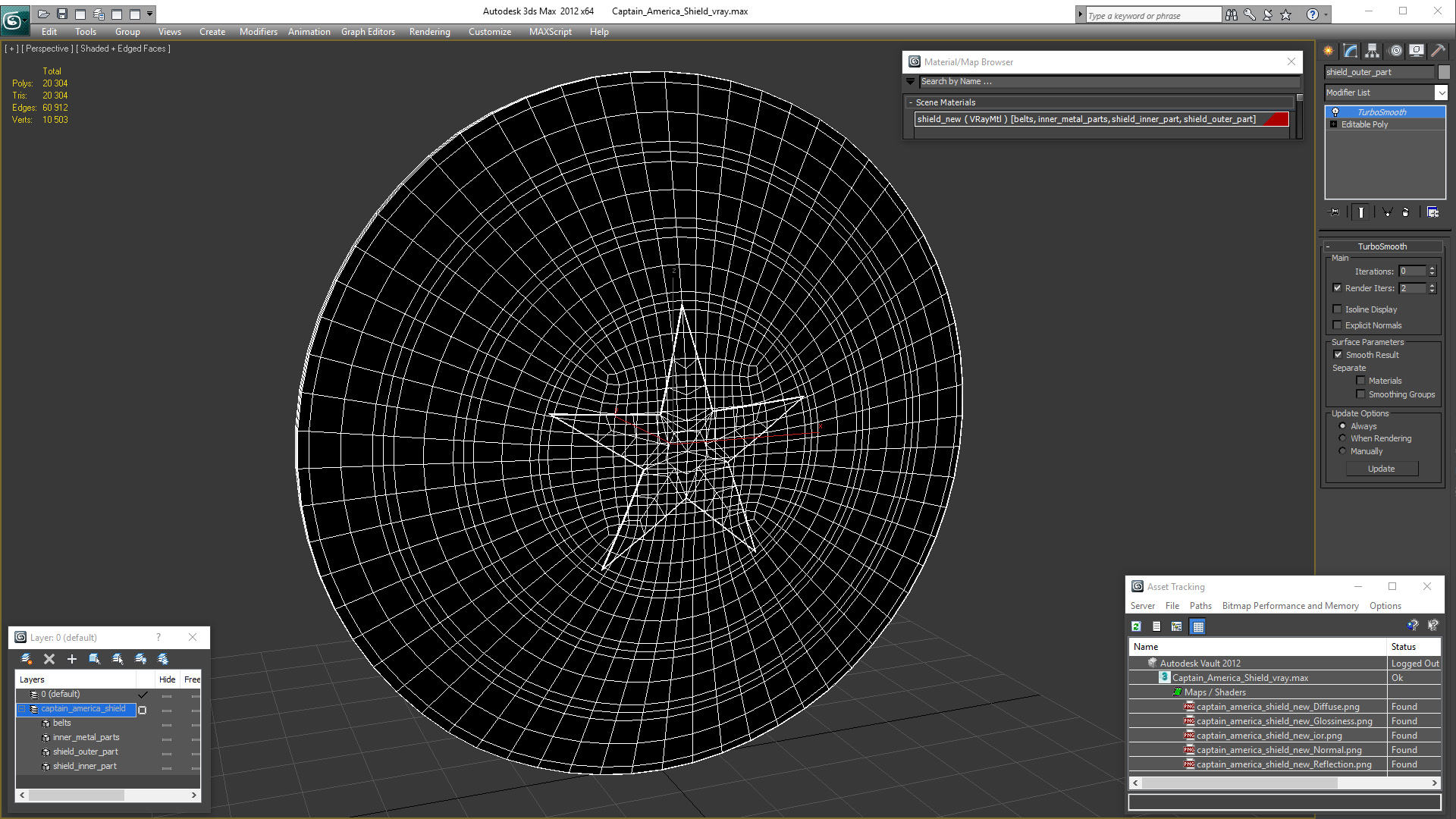Click Perspective viewport label

tap(47, 49)
